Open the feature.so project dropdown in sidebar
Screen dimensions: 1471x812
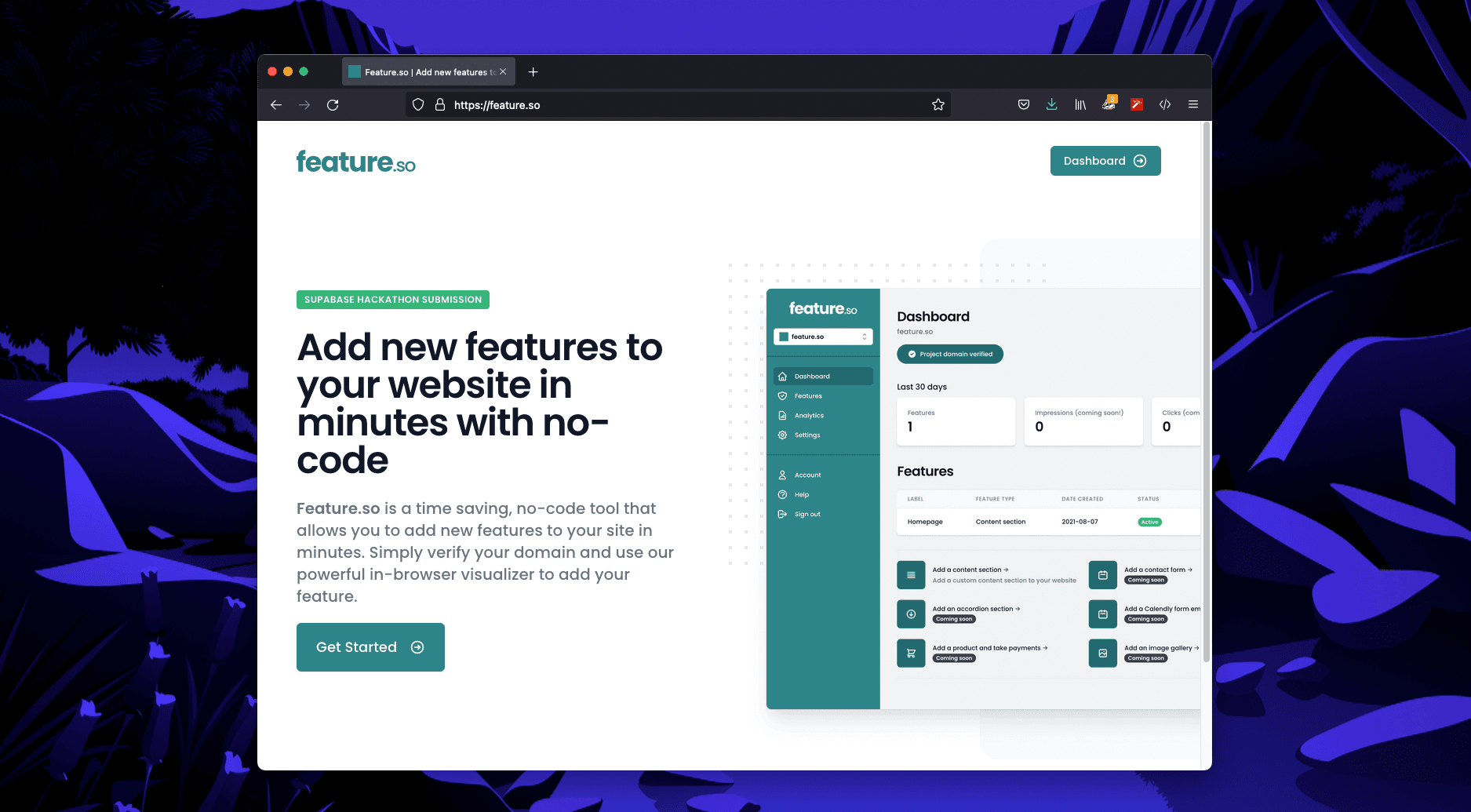[823, 337]
